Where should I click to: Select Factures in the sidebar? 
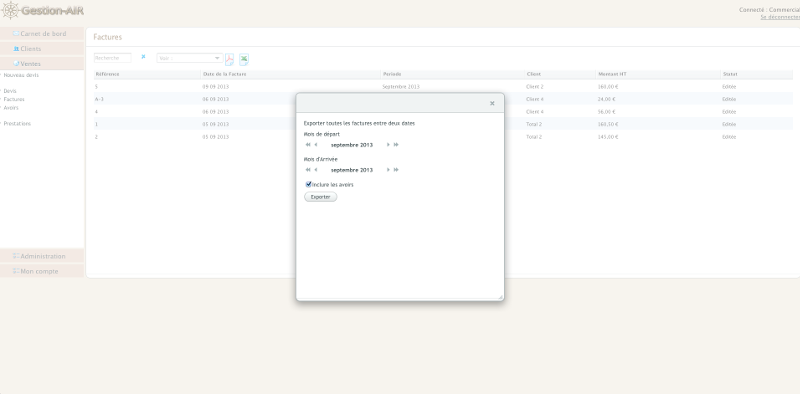click(14, 100)
